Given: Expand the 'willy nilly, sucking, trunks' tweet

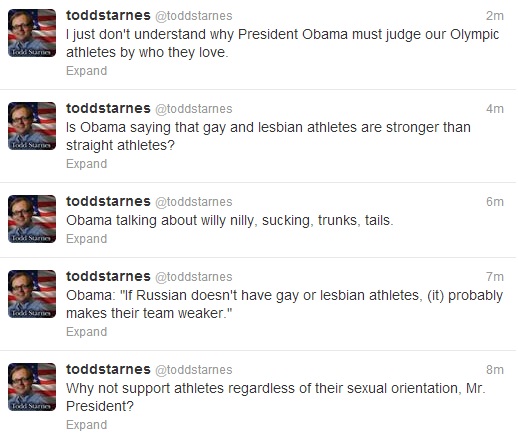Looking at the screenshot, I should pos(87,239).
